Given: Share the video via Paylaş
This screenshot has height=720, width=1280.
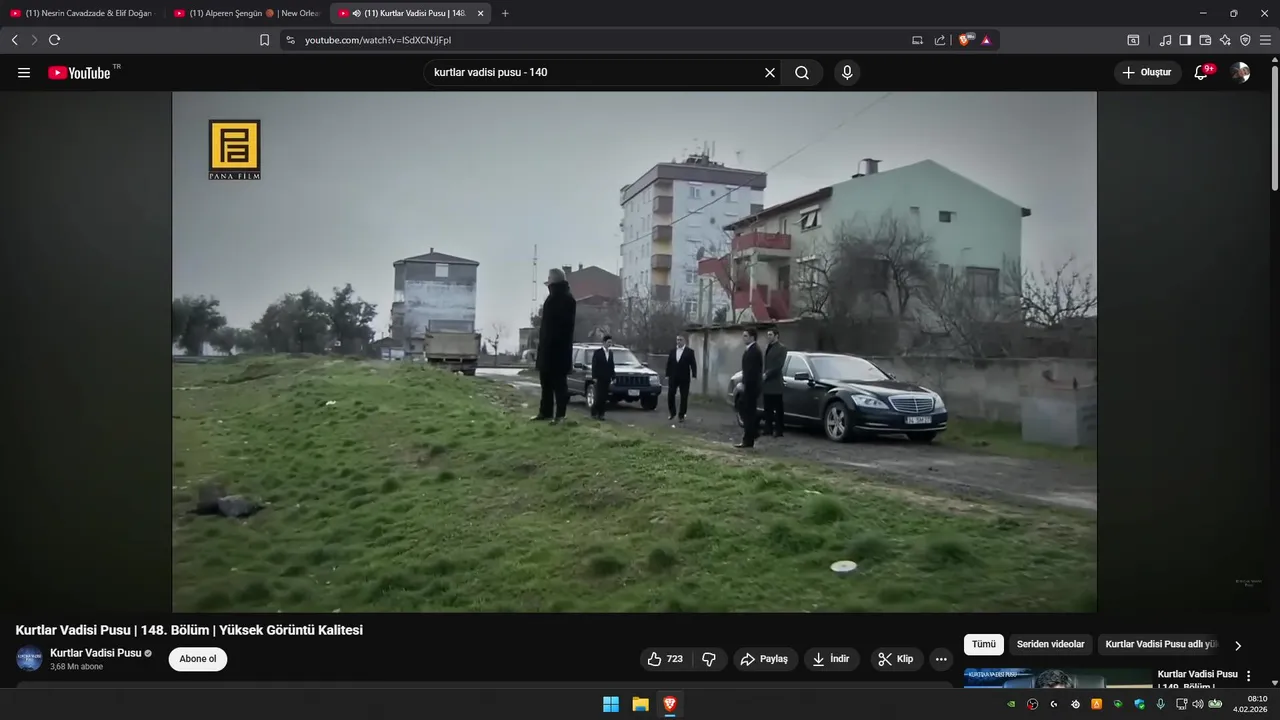Looking at the screenshot, I should tap(765, 659).
